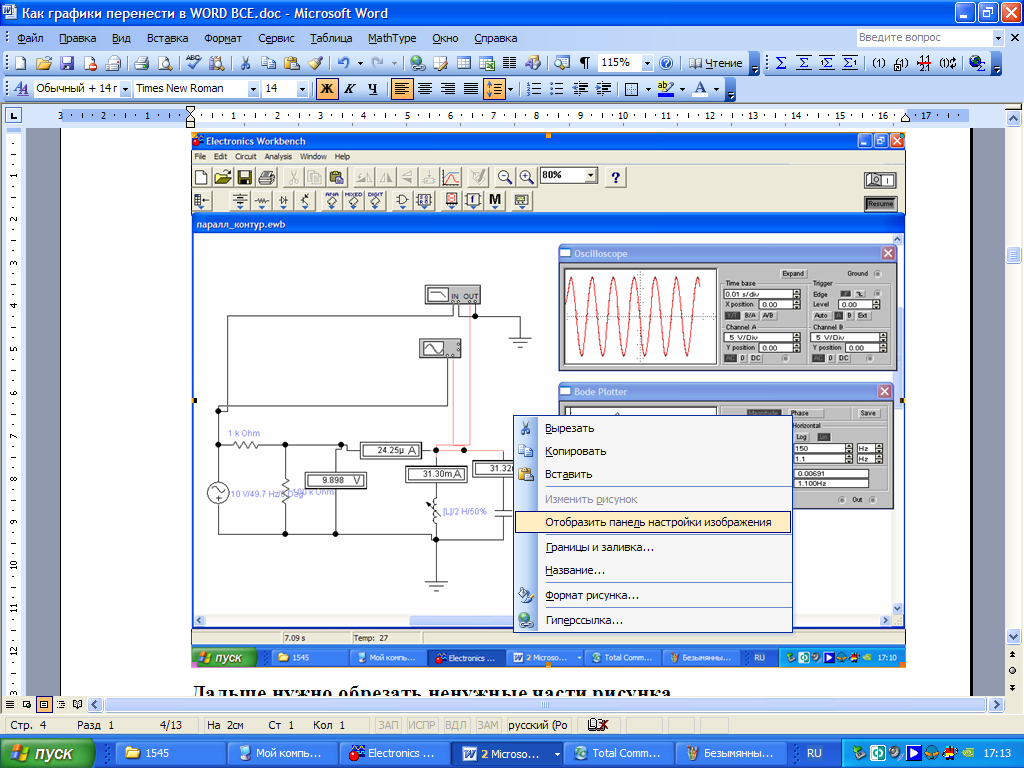
Task: Center the paragraph text
Action: tap(424, 88)
